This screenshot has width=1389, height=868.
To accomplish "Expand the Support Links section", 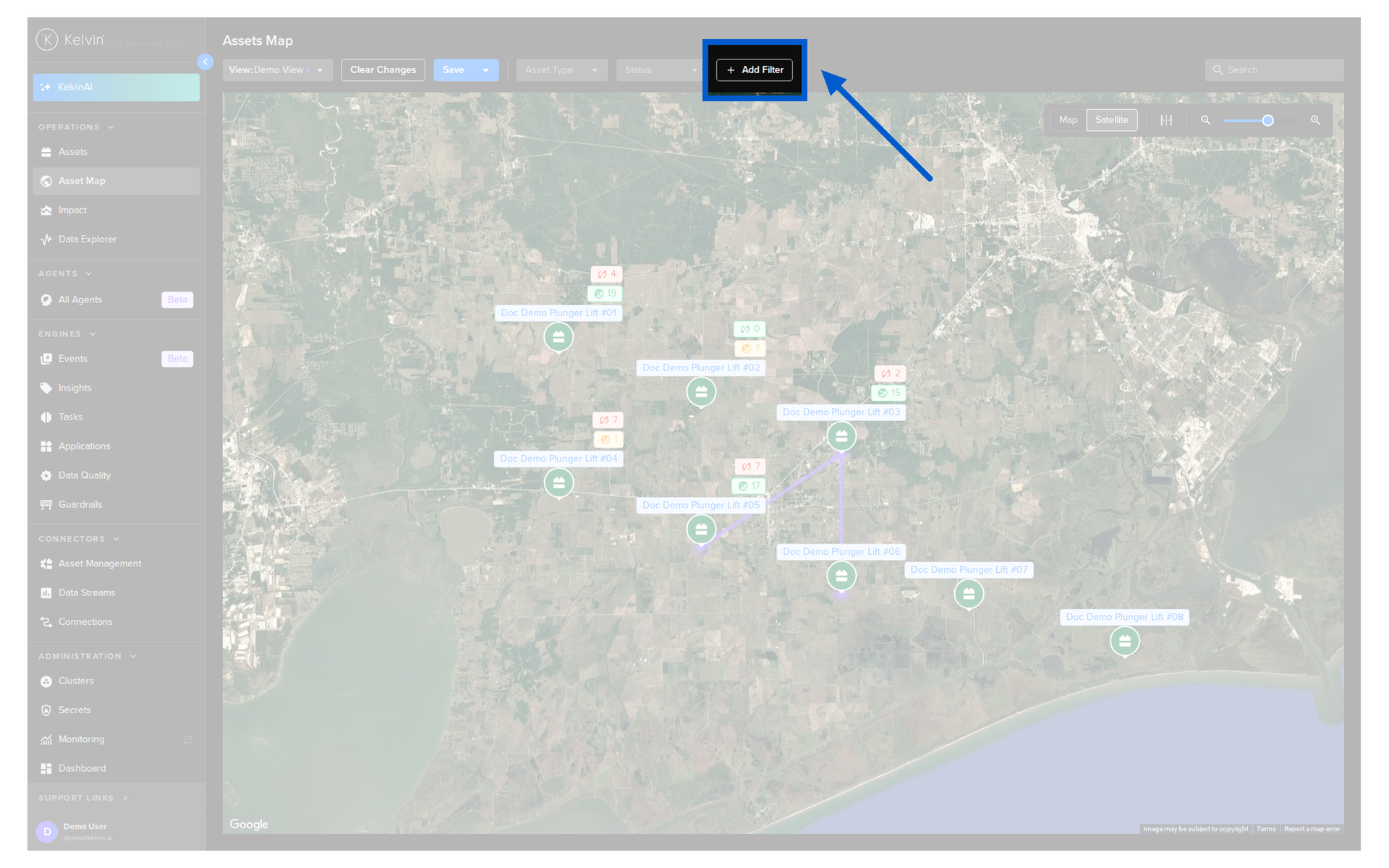I will click(x=125, y=798).
